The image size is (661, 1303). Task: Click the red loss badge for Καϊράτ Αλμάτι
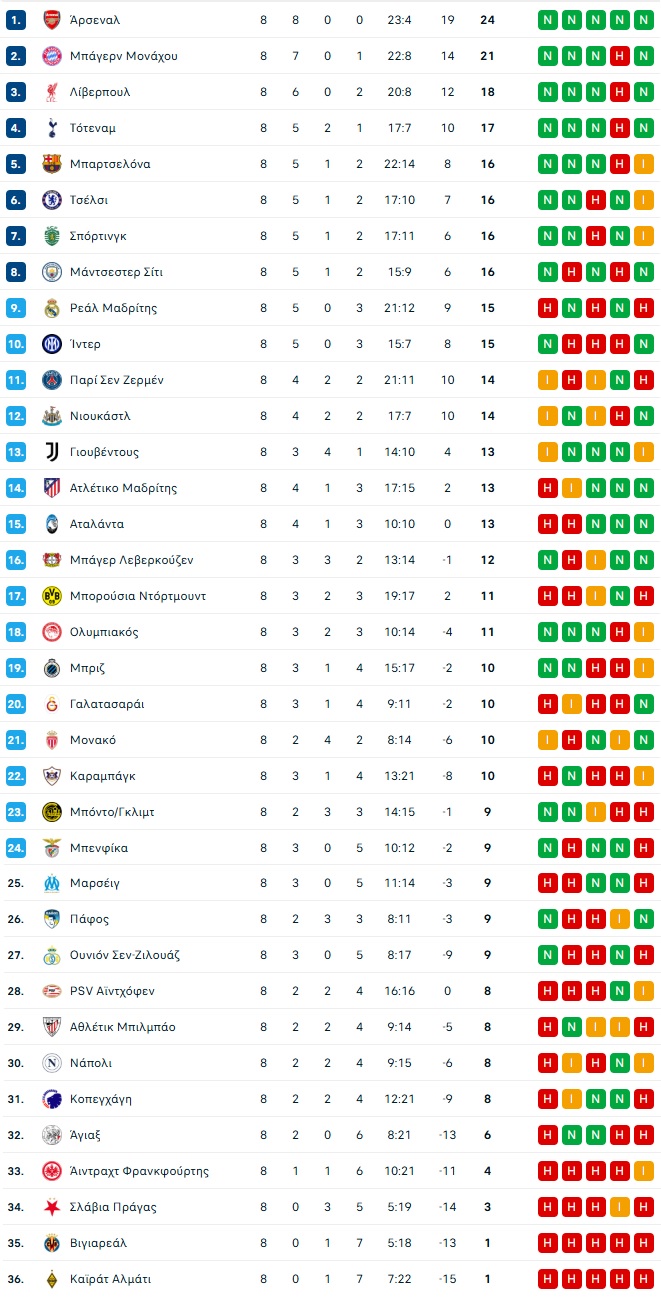[x=643, y=1279]
